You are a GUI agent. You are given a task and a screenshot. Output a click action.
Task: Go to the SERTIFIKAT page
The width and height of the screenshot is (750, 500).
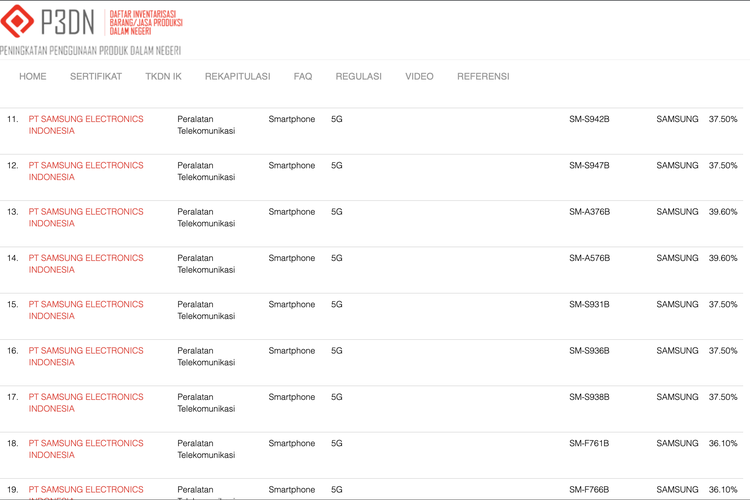96,77
